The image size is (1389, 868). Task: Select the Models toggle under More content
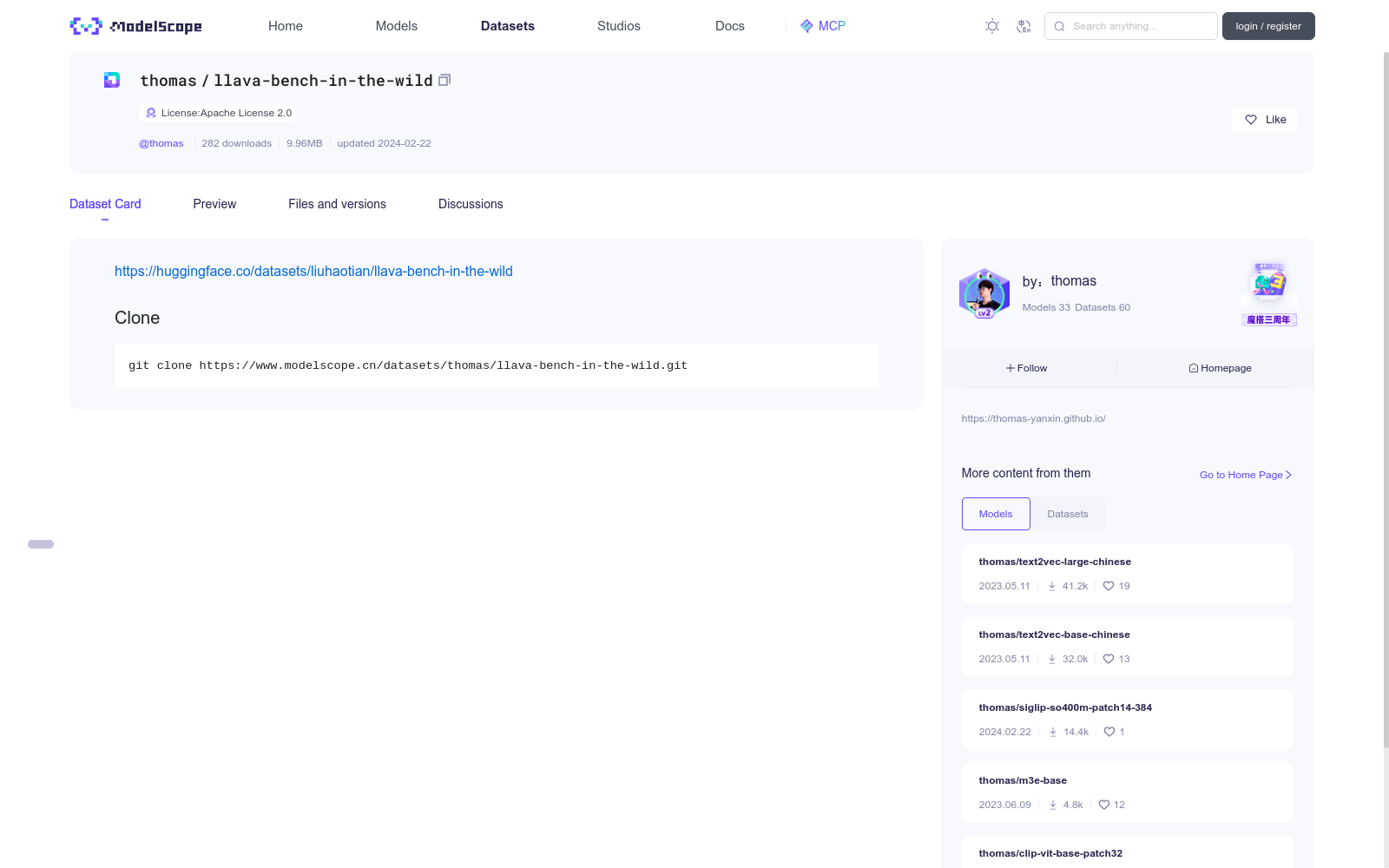click(996, 514)
